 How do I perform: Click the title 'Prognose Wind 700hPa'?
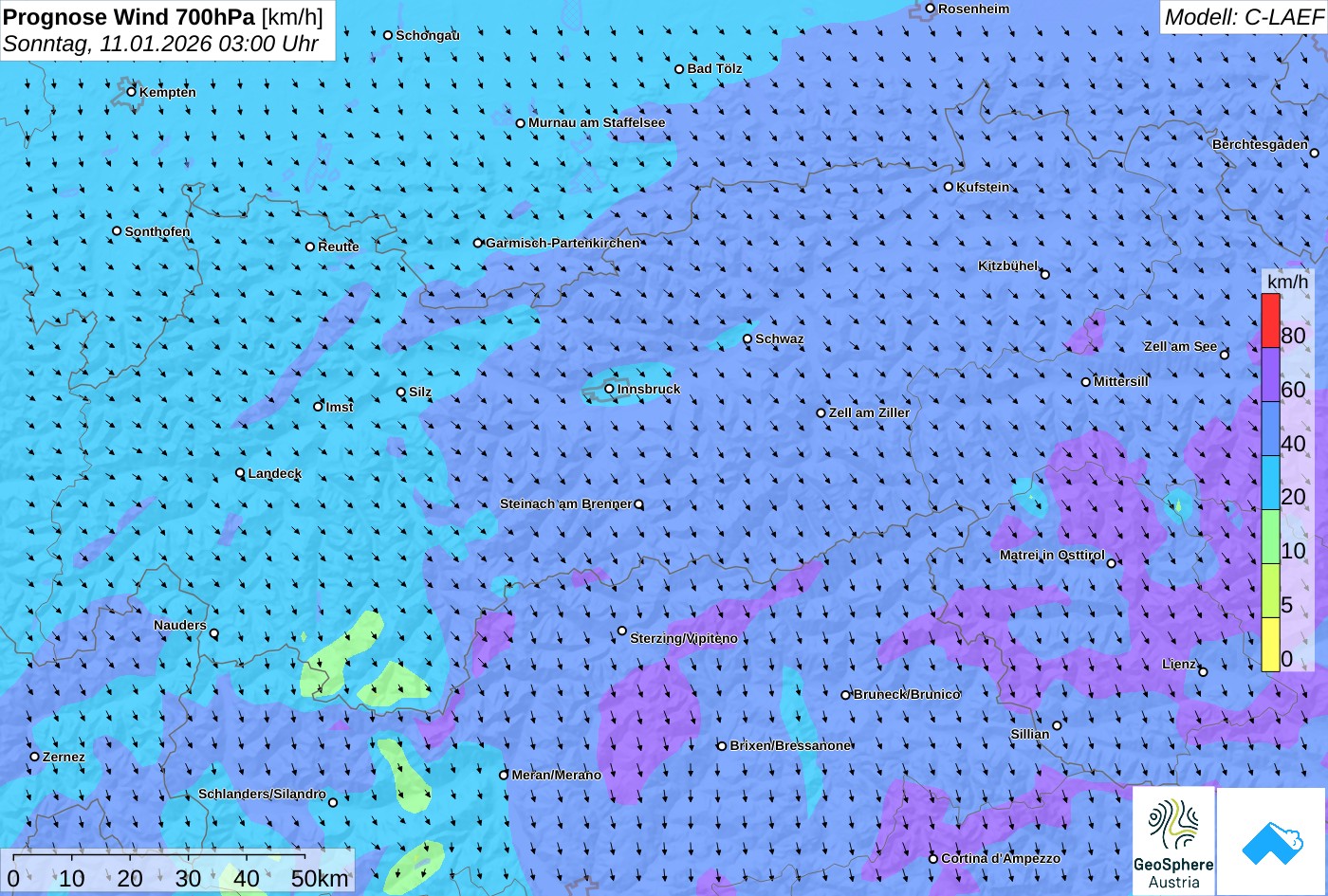pos(130,17)
